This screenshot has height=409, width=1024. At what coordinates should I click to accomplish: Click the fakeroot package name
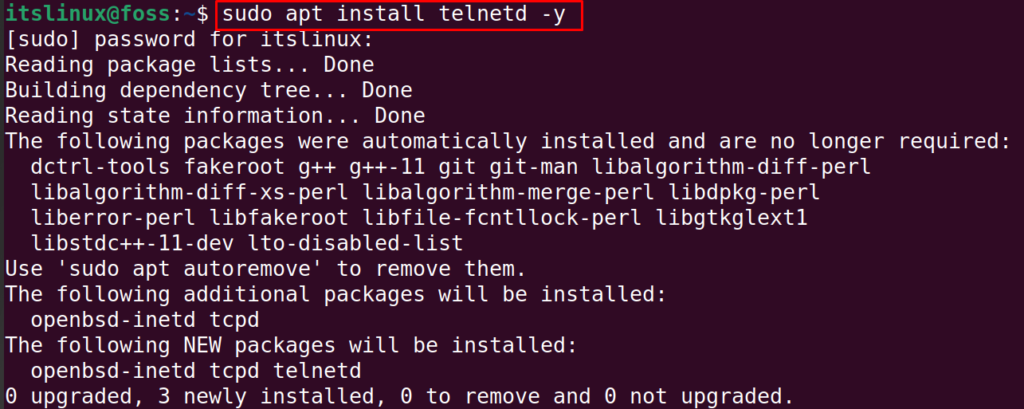[x=235, y=167]
